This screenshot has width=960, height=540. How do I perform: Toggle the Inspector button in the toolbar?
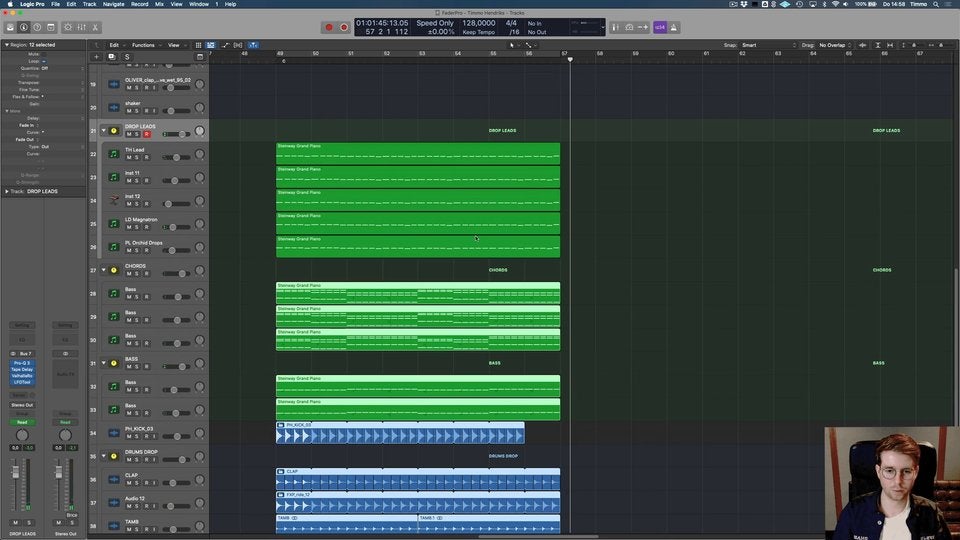point(23,27)
